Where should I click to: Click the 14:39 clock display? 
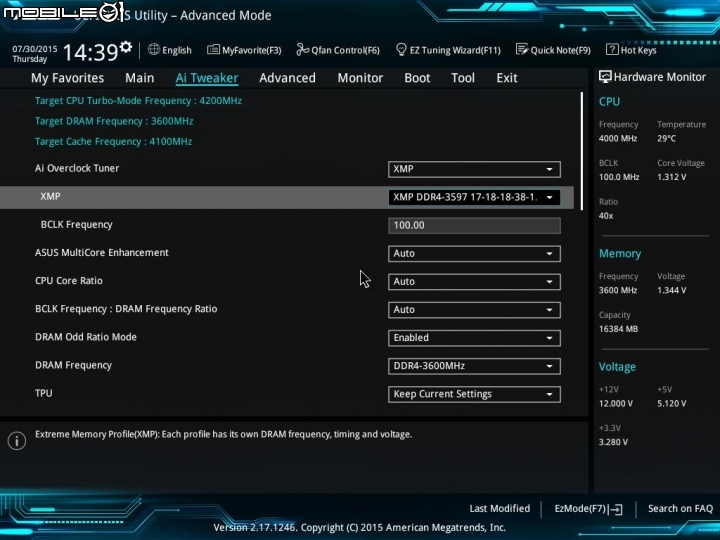click(90, 52)
